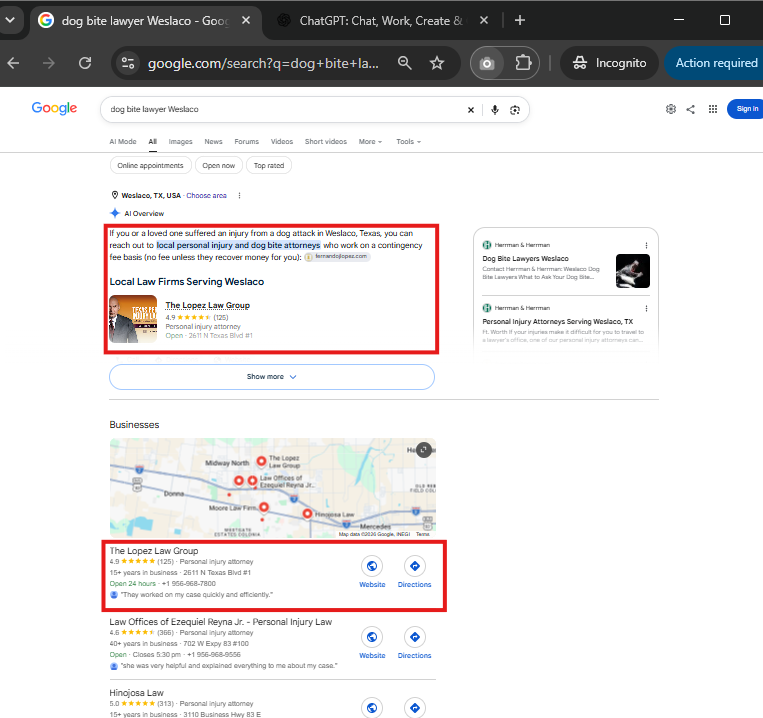Screen dimensions: 763x718
Task: Go forward one page in the browser
Action: (49, 63)
